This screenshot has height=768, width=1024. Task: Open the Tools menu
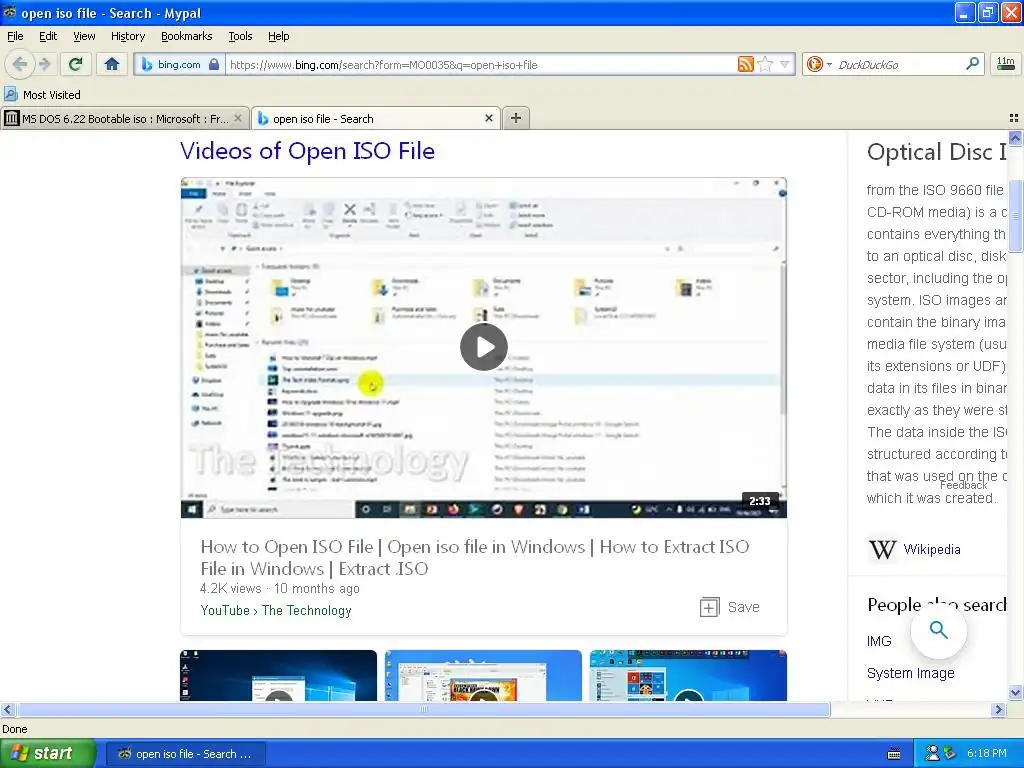(240, 36)
